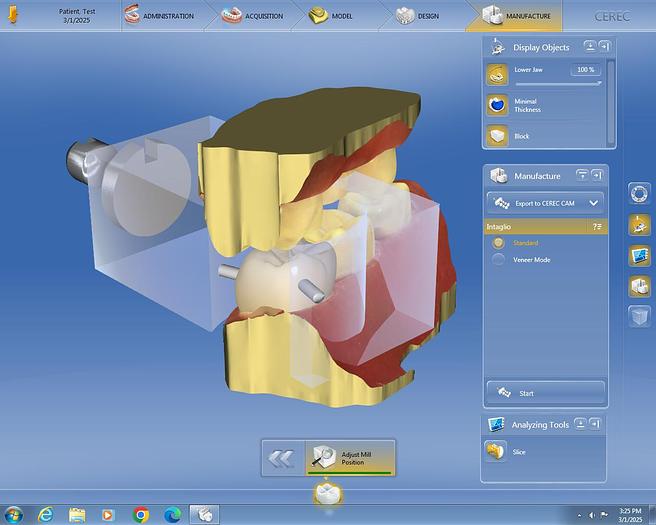Click the CEREC app taskbar button
This screenshot has width=656, height=525.
pyautogui.click(x=204, y=514)
